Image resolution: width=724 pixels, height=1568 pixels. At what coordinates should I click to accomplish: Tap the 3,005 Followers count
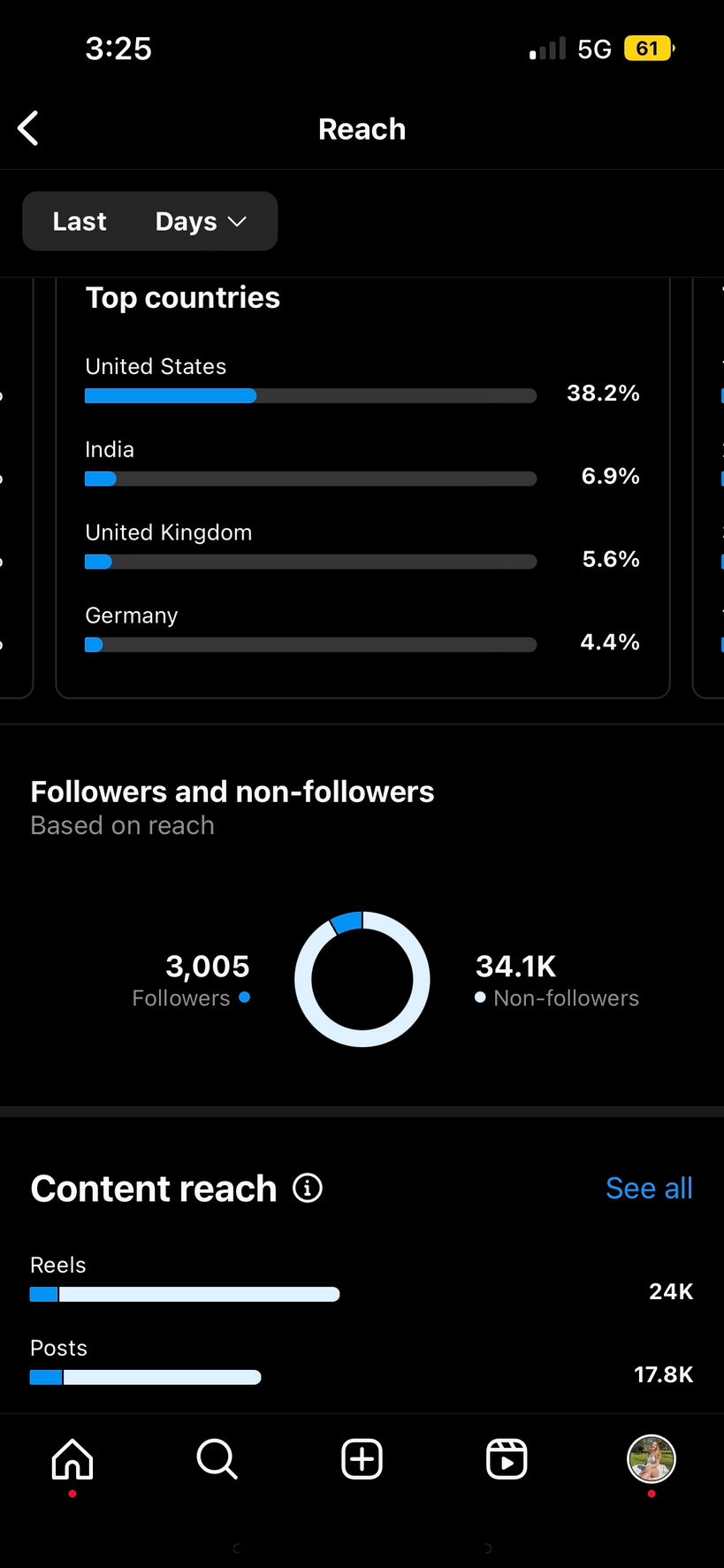pyautogui.click(x=207, y=967)
